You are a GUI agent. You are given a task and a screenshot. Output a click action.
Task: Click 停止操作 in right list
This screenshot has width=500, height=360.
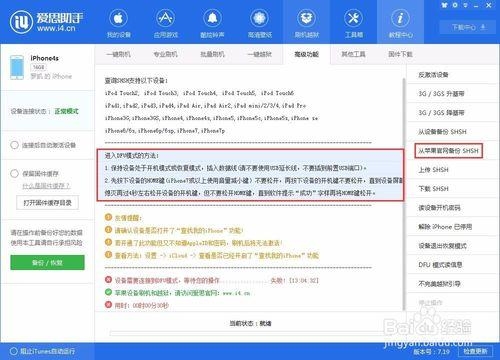point(430,303)
